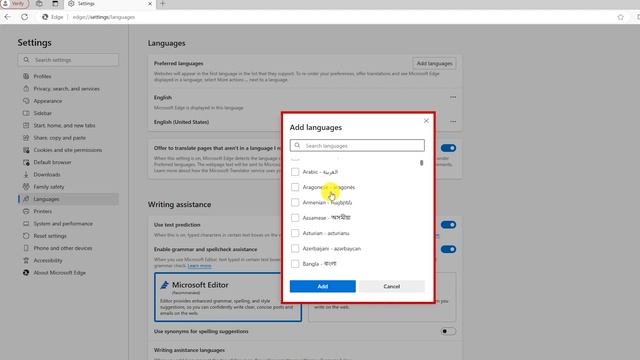Click the Add languages button in Preferred languages
640x360 pixels.
[434, 63]
